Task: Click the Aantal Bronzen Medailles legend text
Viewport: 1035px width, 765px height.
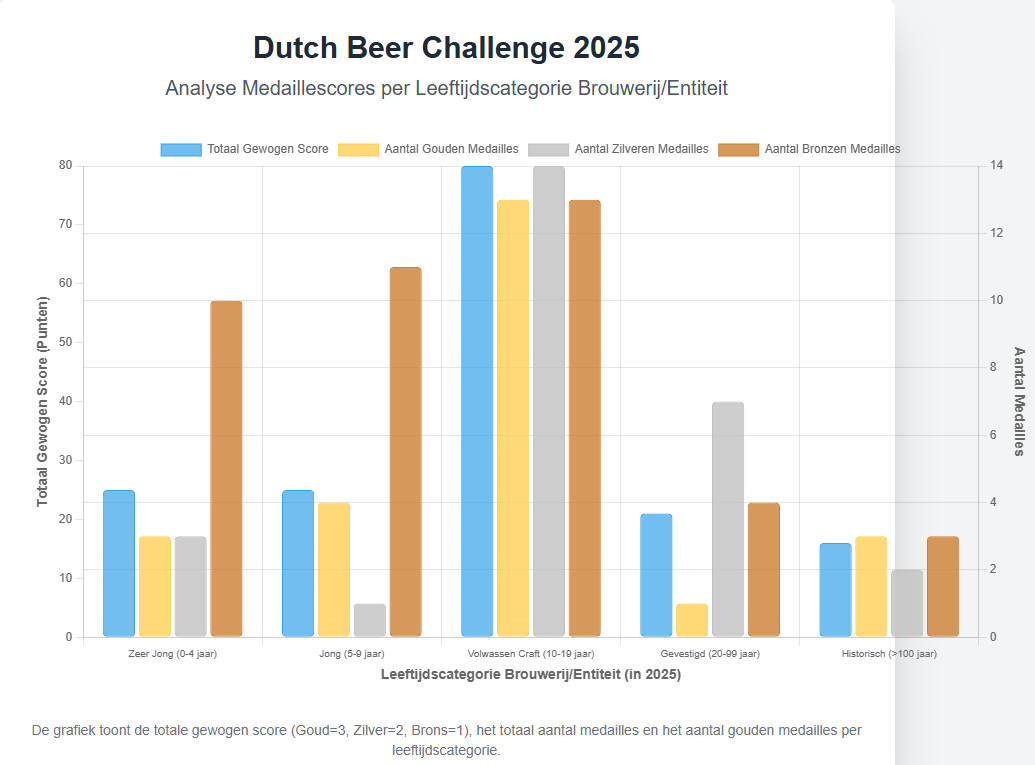Action: 832,149
